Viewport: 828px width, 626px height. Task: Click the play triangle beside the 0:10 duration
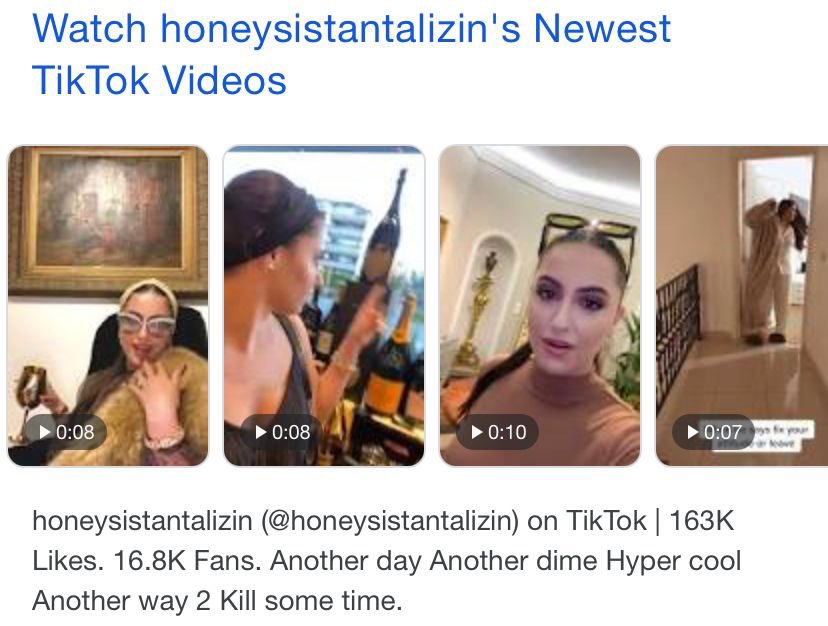pyautogui.click(x=477, y=432)
